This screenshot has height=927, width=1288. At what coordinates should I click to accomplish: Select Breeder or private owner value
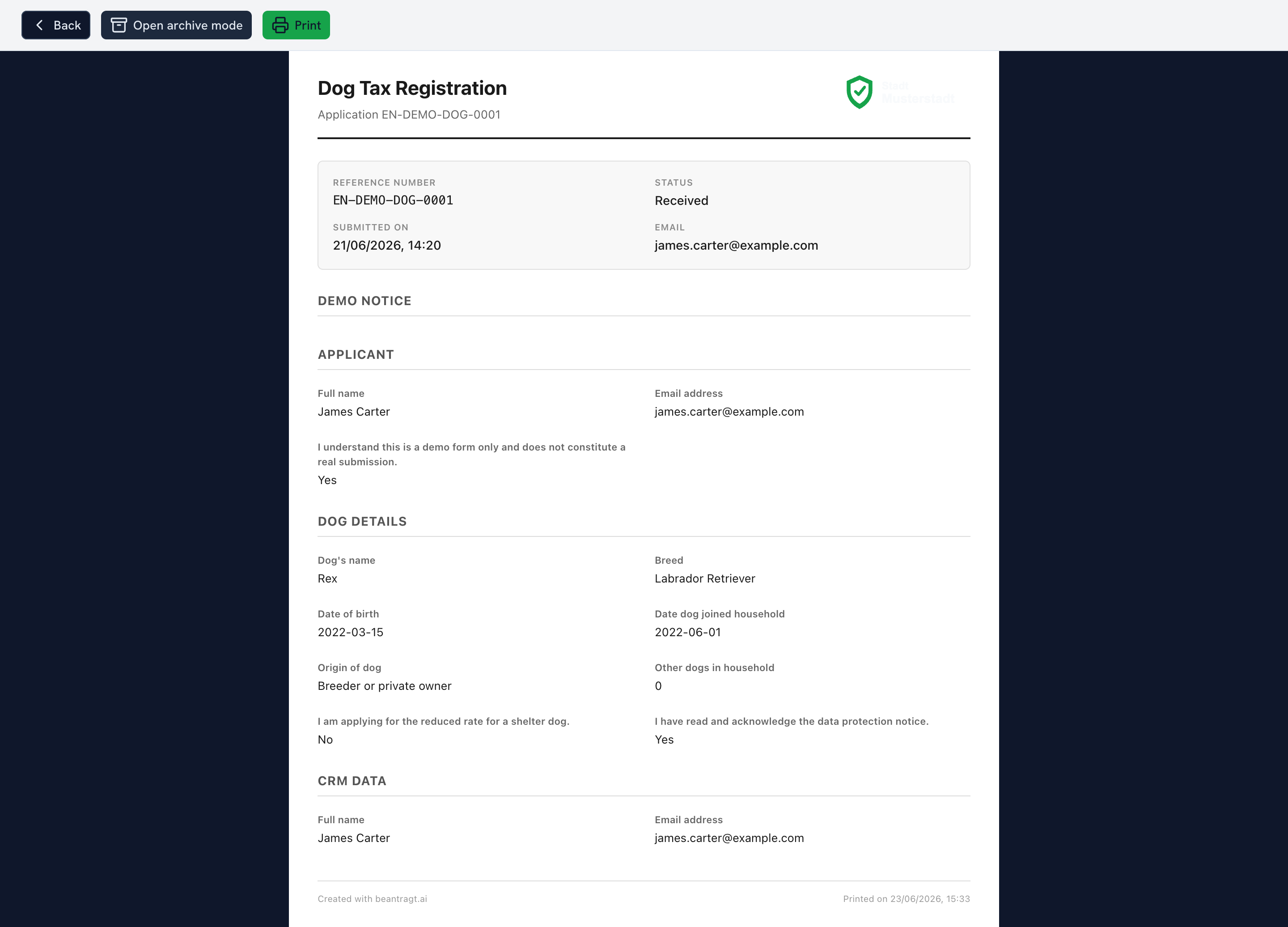click(x=385, y=685)
